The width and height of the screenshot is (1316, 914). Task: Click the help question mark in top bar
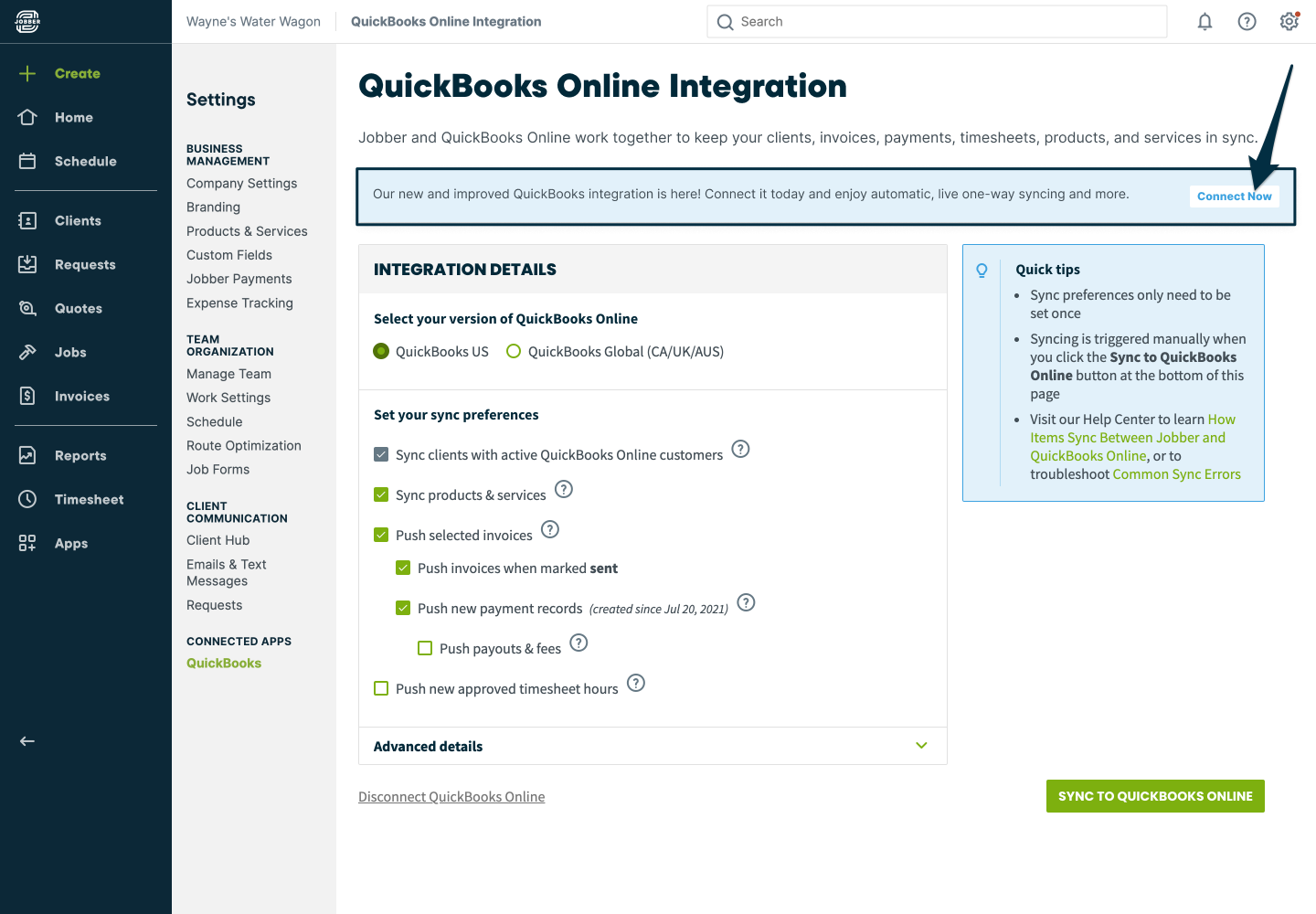click(1247, 22)
